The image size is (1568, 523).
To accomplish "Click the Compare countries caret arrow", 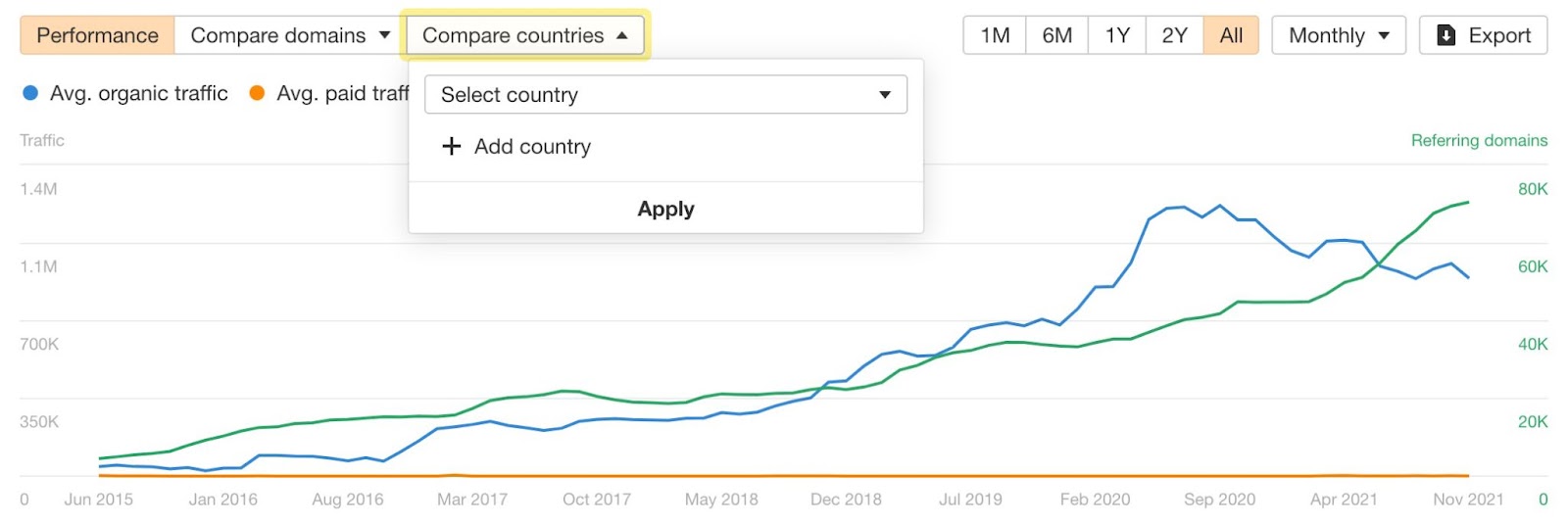I will point(622,35).
